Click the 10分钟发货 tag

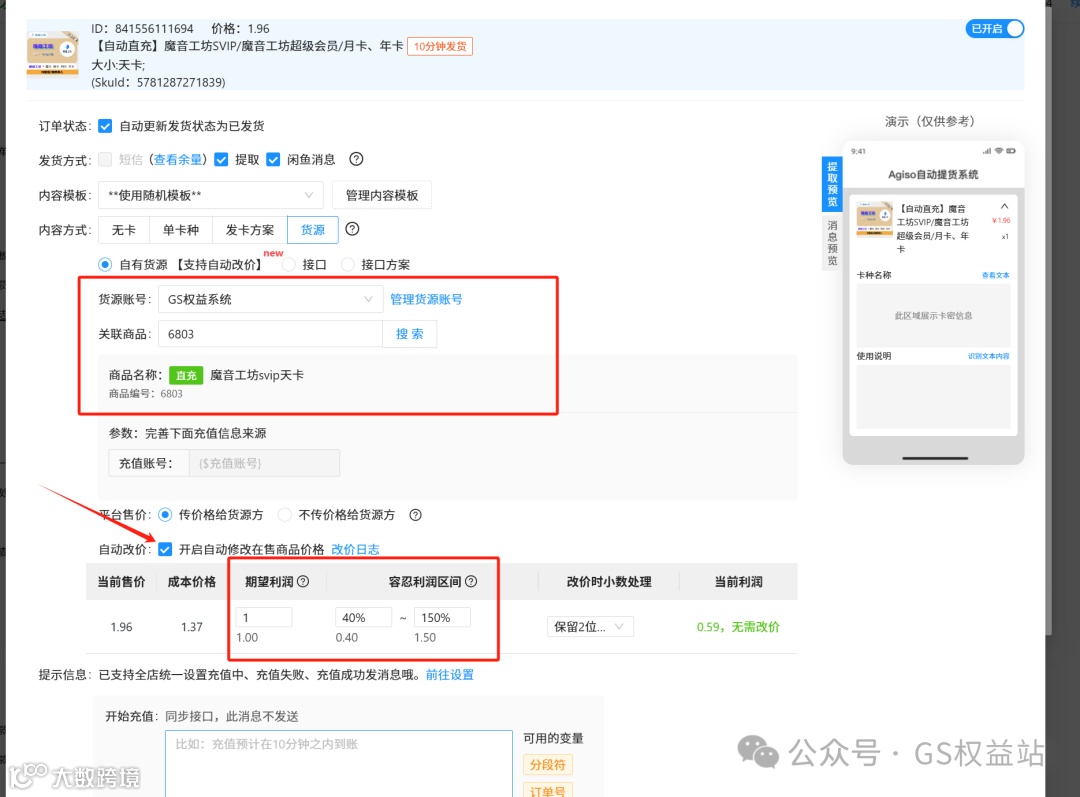440,46
